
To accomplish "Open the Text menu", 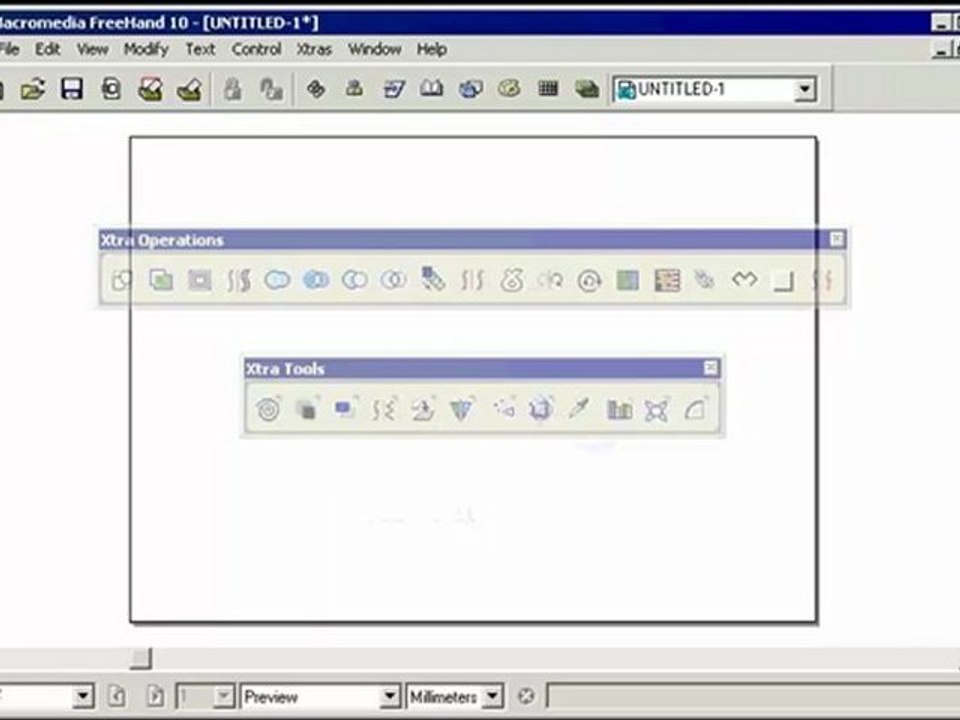I will coord(200,50).
